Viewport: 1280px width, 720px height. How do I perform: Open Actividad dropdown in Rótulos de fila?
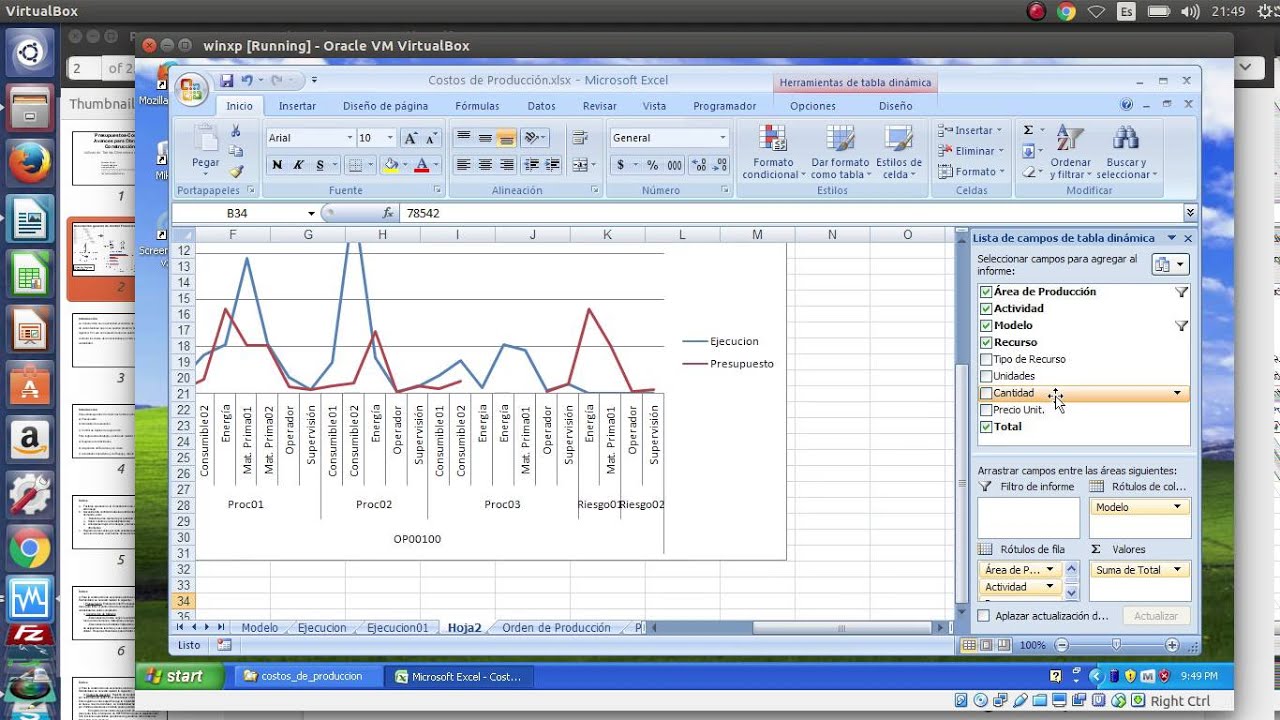(1049, 587)
